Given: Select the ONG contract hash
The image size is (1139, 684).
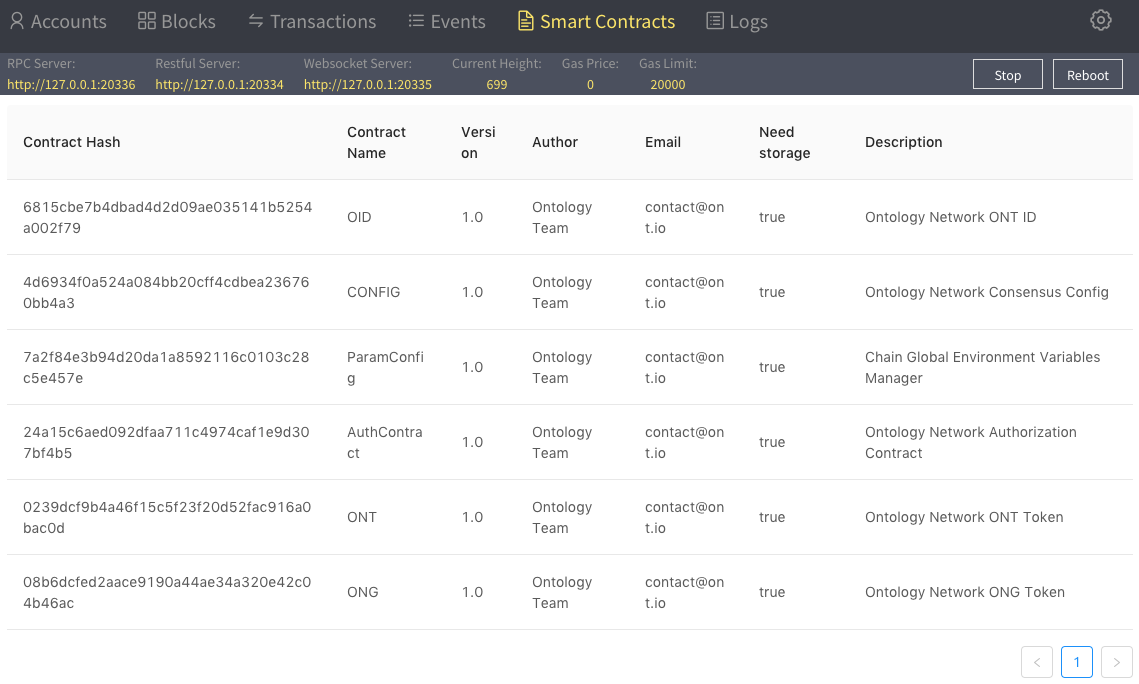Looking at the screenshot, I should tap(167, 592).
